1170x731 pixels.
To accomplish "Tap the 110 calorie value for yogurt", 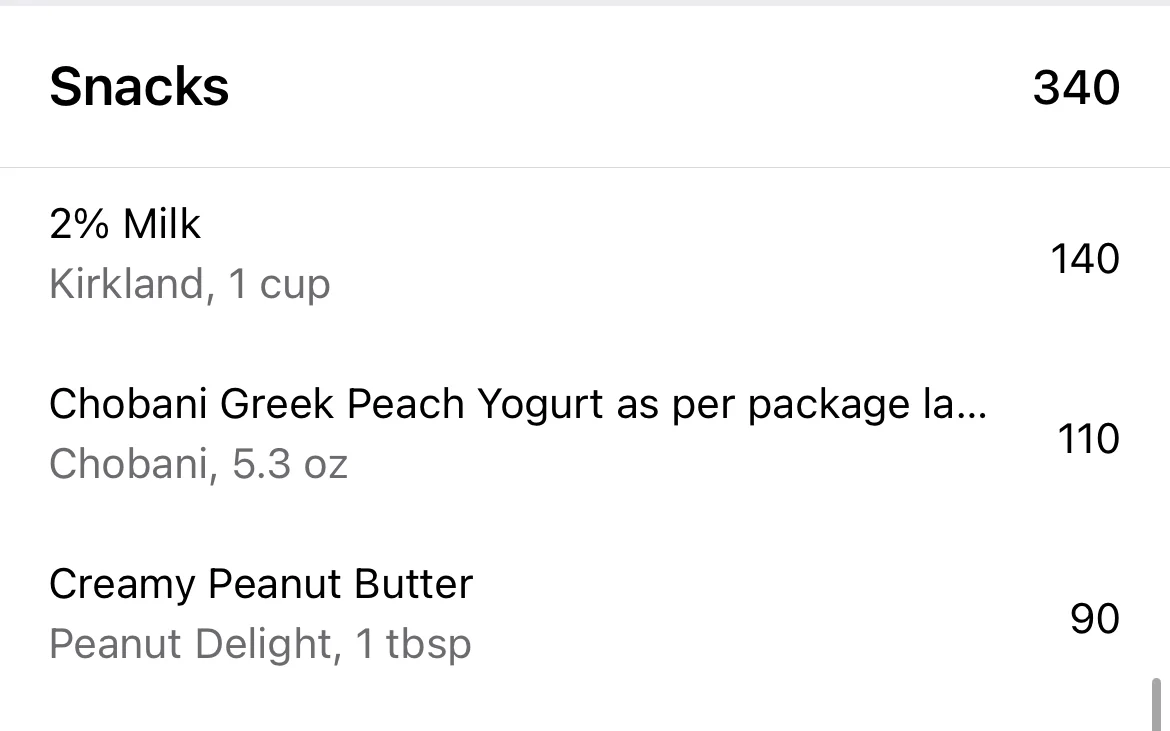I will coord(1089,439).
